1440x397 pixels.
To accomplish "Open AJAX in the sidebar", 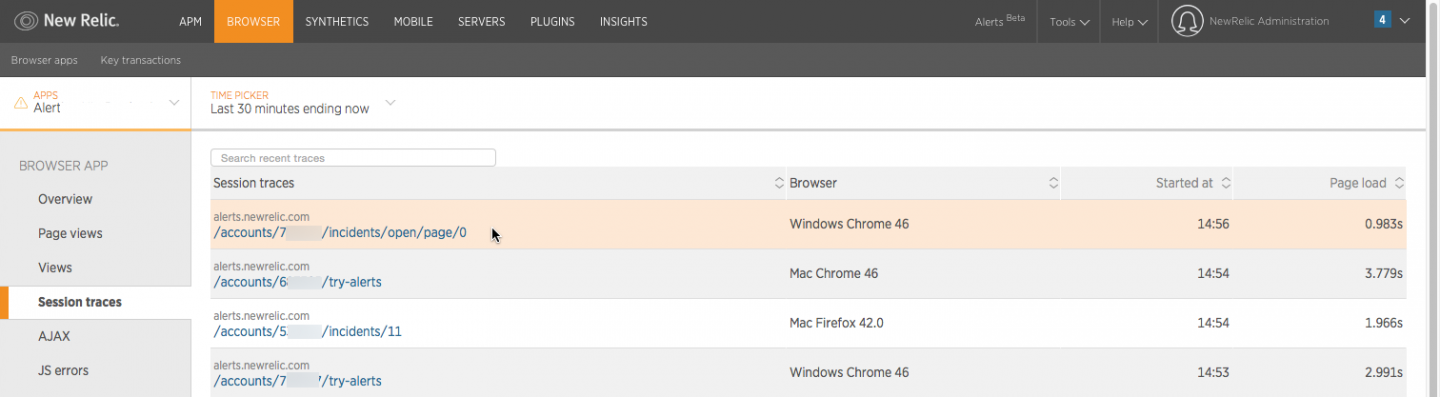I will click(x=54, y=336).
